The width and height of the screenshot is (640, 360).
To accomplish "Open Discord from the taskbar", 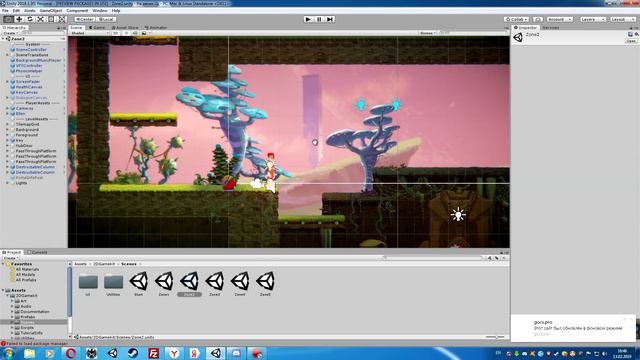I will [x=236, y=353].
